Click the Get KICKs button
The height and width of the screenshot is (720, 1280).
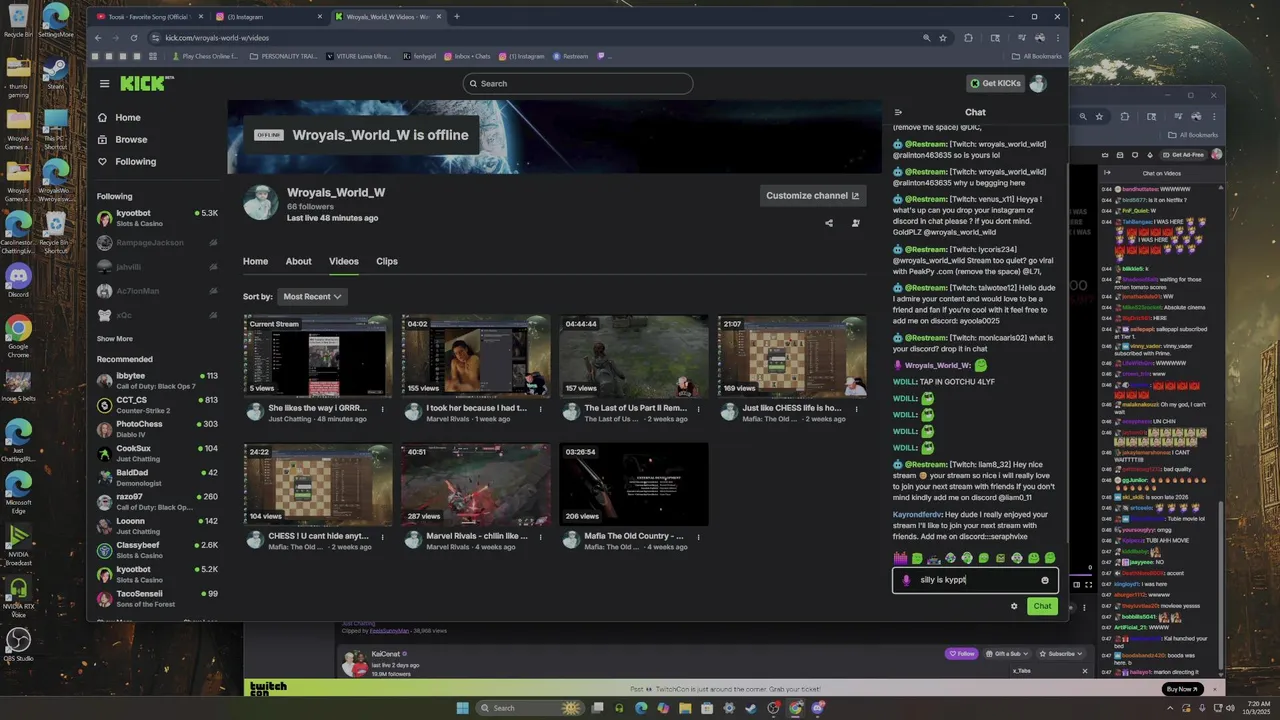point(995,84)
